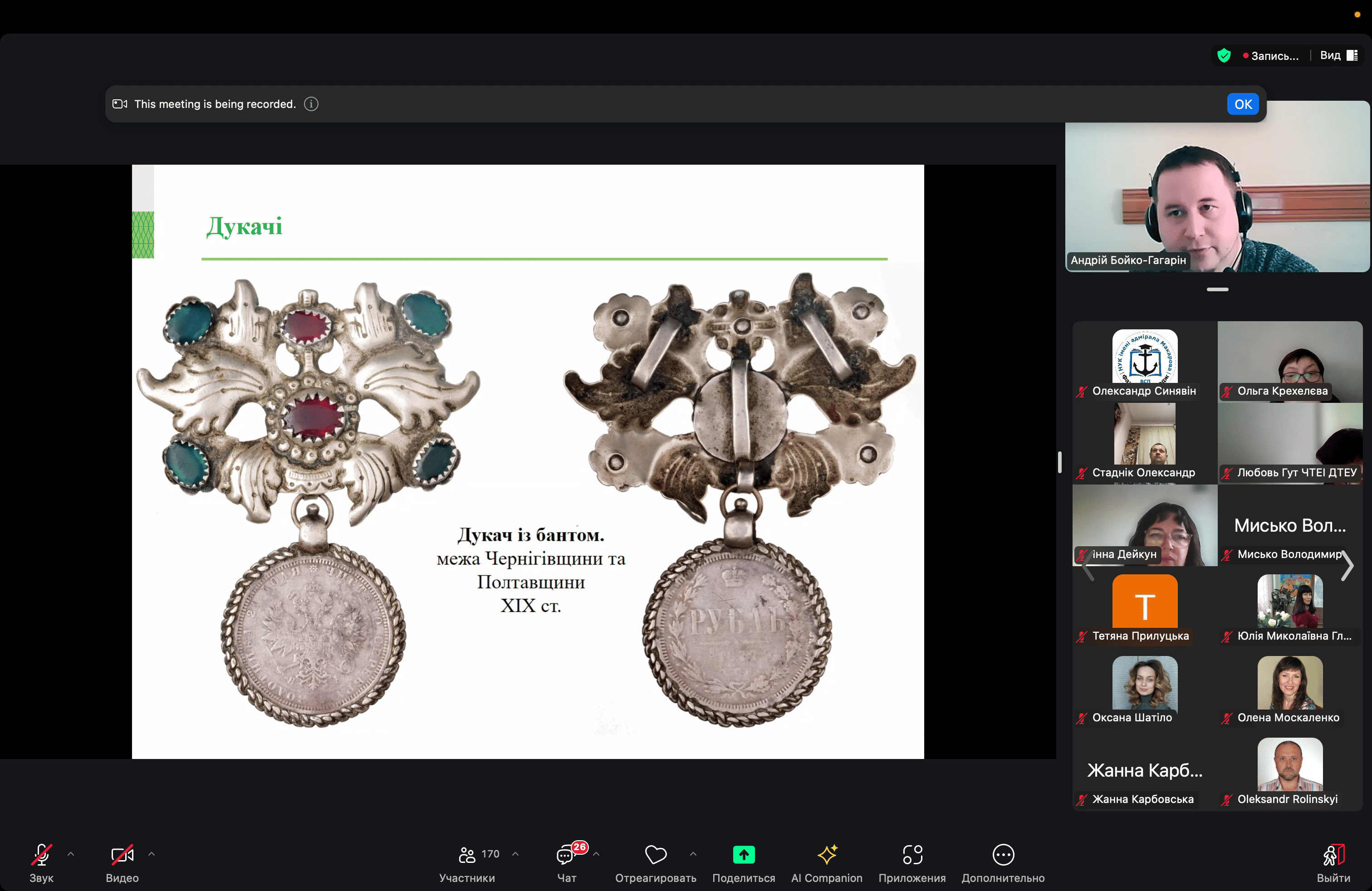
Task: Go to next page of participant gallery
Action: [1347, 565]
